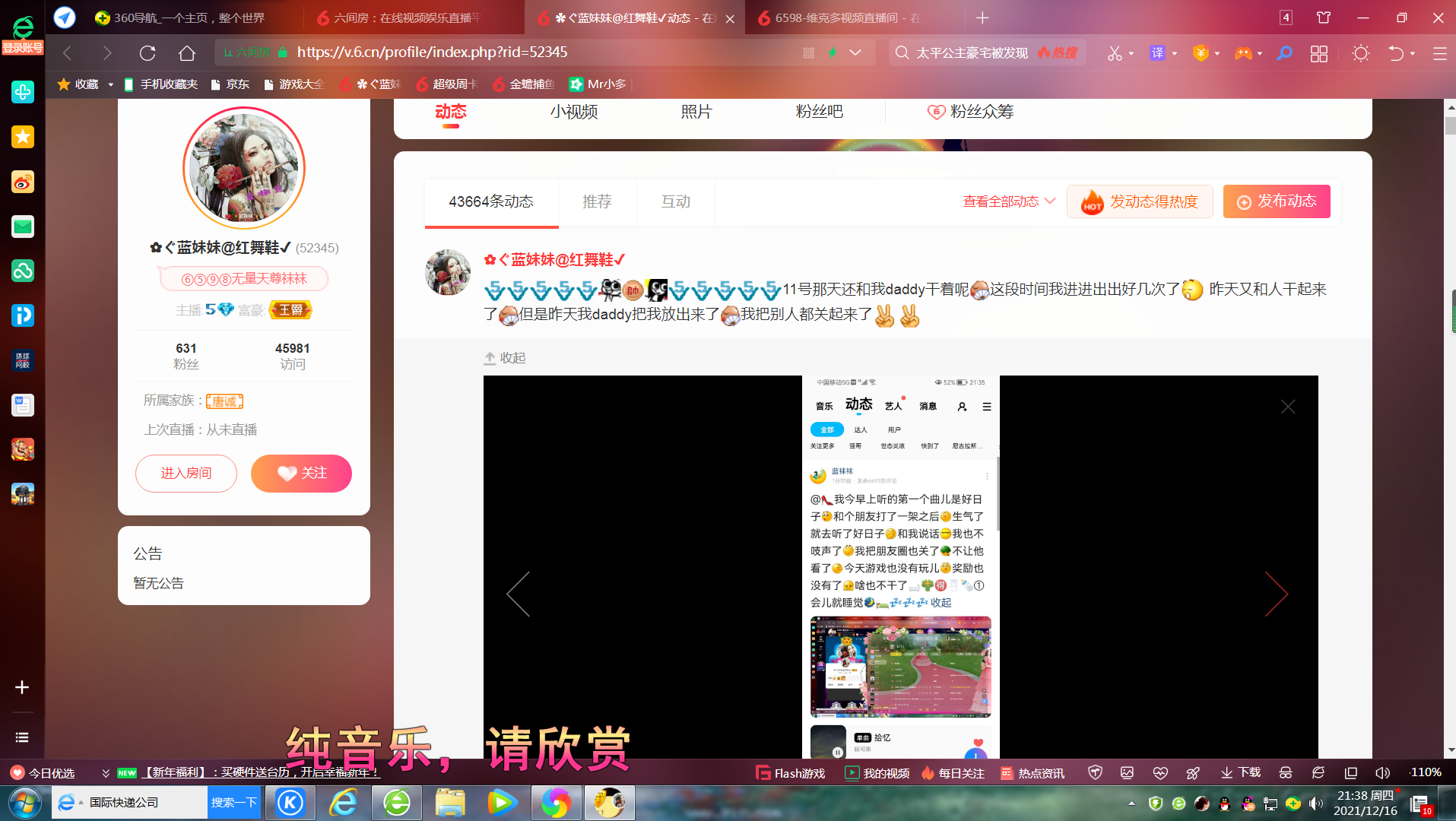
Task: Open a new browser tab with plus
Action: coord(982,17)
